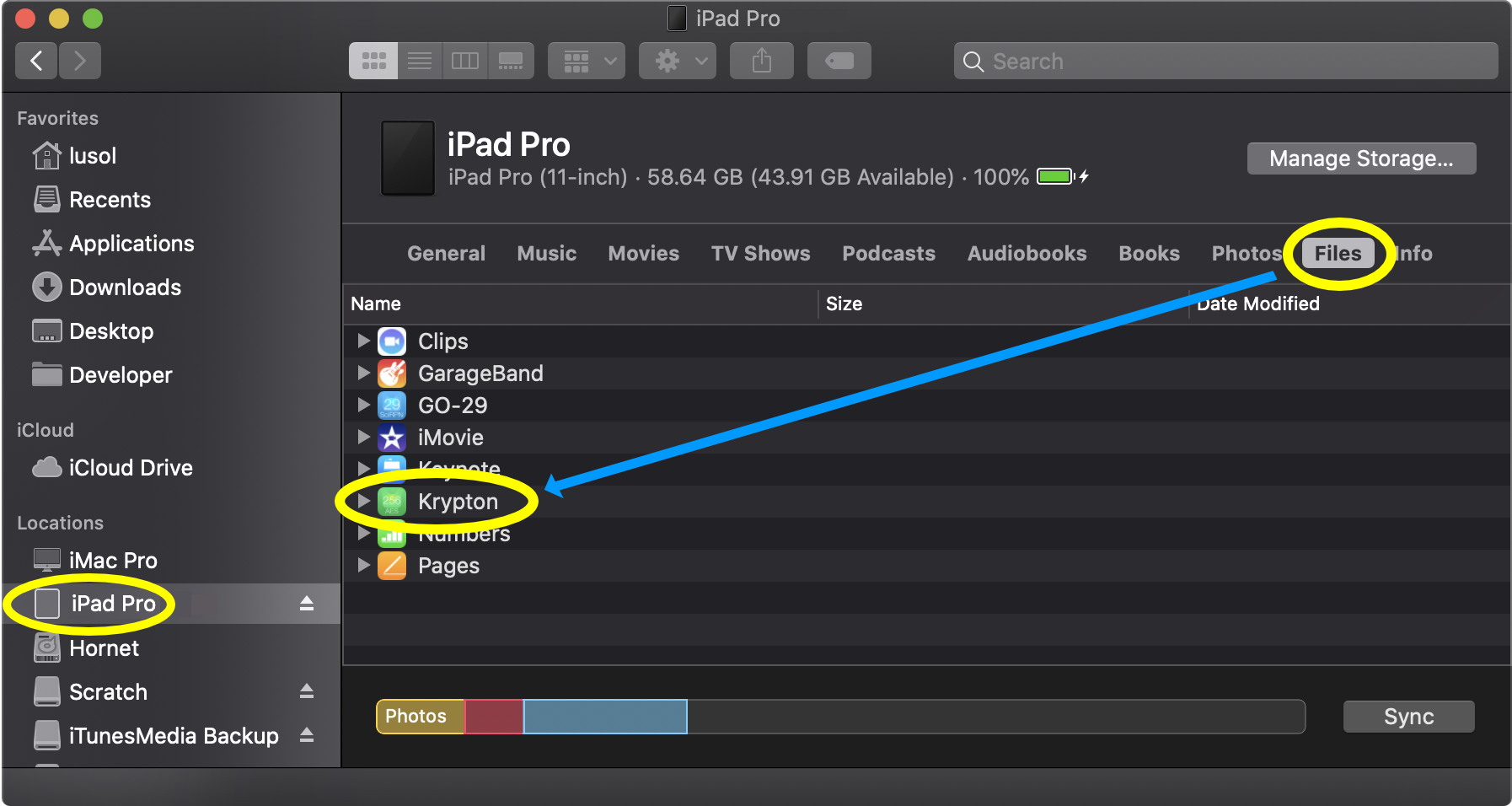Switch to list view in toolbar
Screen dimensions: 1512x806
[x=419, y=61]
